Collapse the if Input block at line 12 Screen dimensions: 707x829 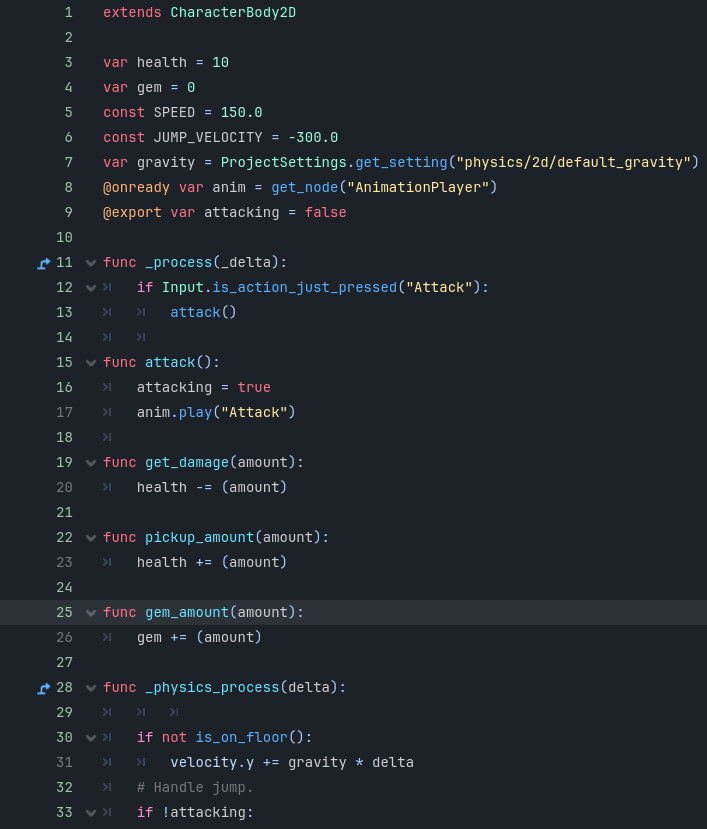point(91,288)
